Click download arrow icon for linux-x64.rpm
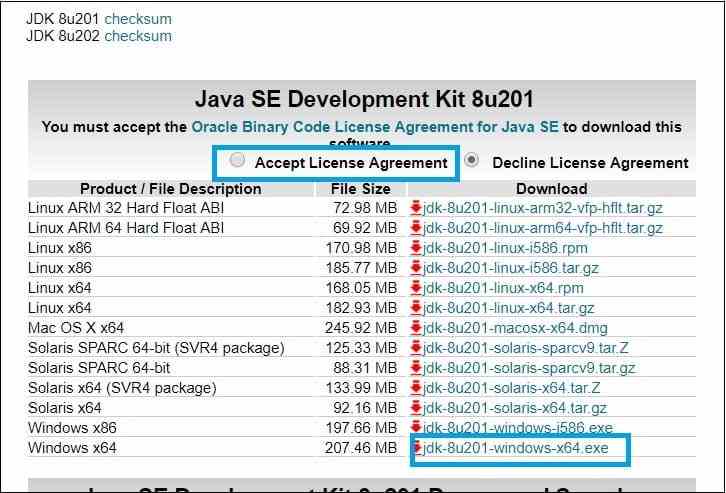 [416, 288]
